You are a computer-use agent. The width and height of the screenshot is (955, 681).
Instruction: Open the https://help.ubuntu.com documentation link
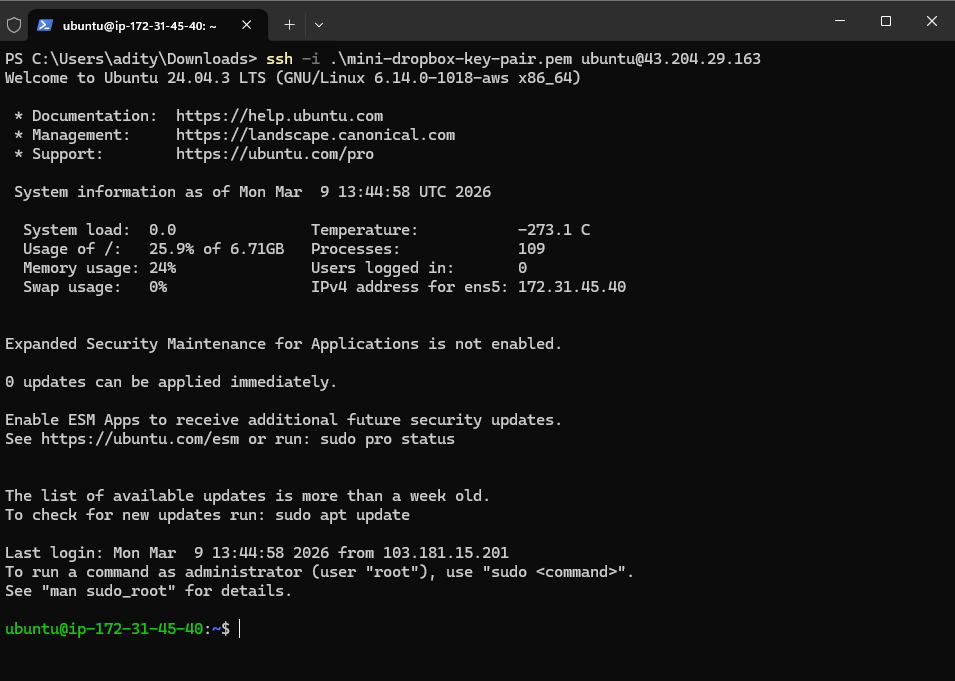tap(279, 116)
